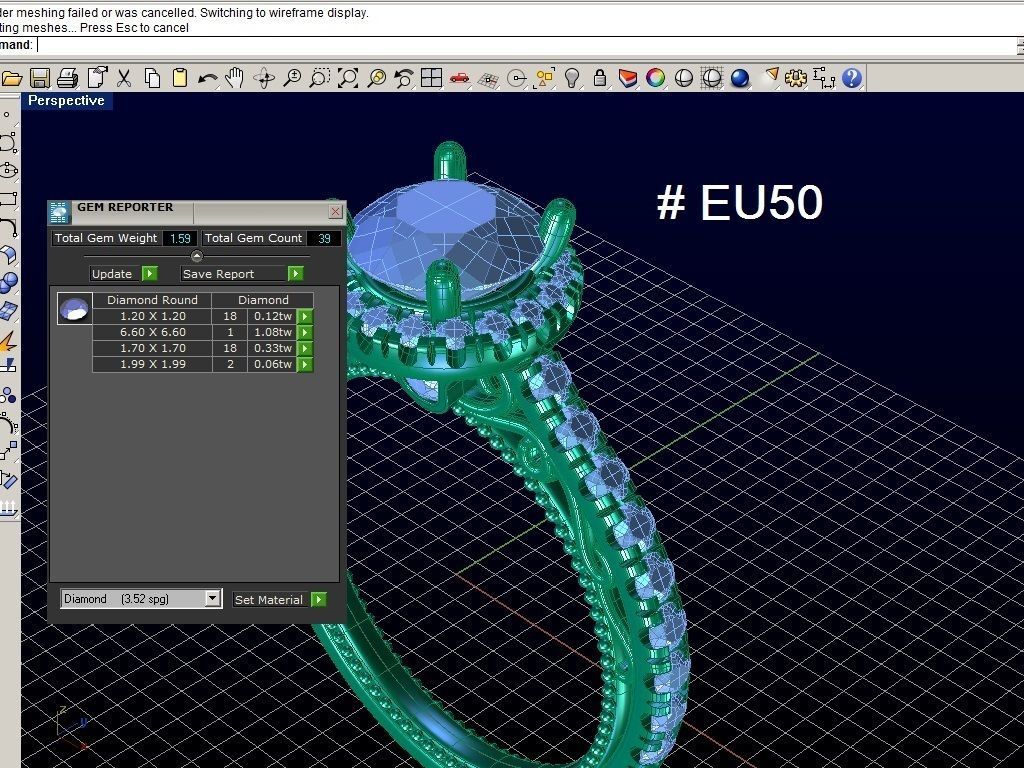The width and height of the screenshot is (1024, 768).
Task: Click green arrow for 1.70 X 1.70 row
Action: (305, 349)
